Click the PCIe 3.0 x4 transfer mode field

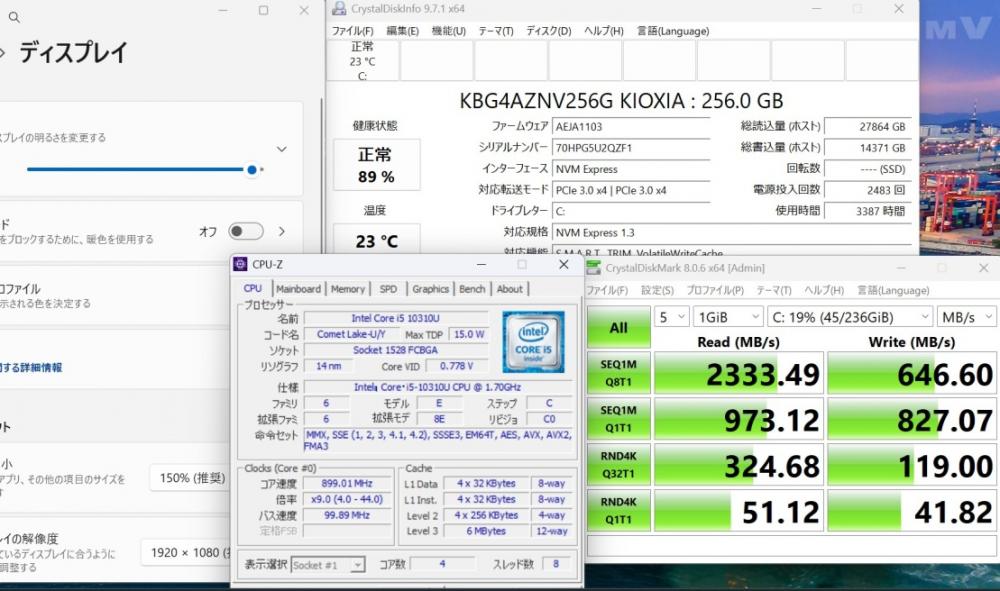631,190
